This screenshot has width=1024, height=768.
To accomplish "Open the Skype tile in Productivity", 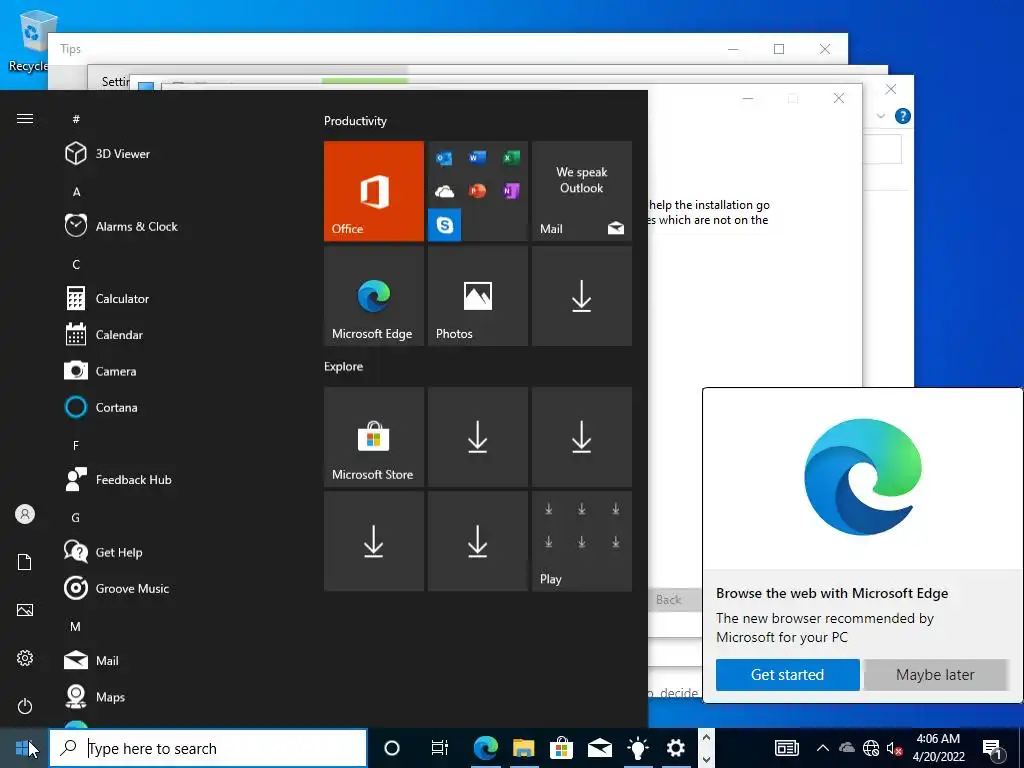I will 444,225.
